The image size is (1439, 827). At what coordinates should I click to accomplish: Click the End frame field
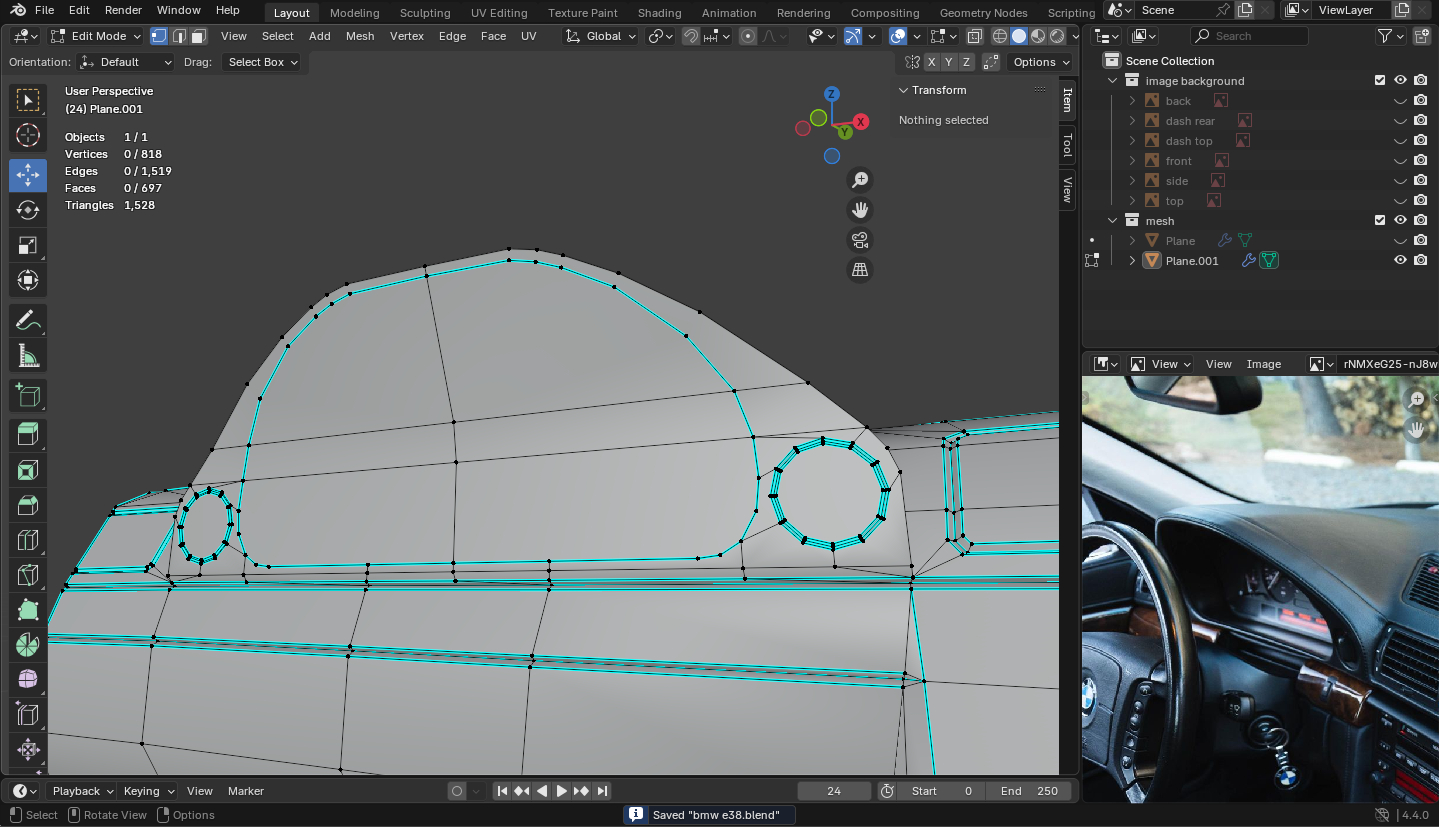point(1028,791)
